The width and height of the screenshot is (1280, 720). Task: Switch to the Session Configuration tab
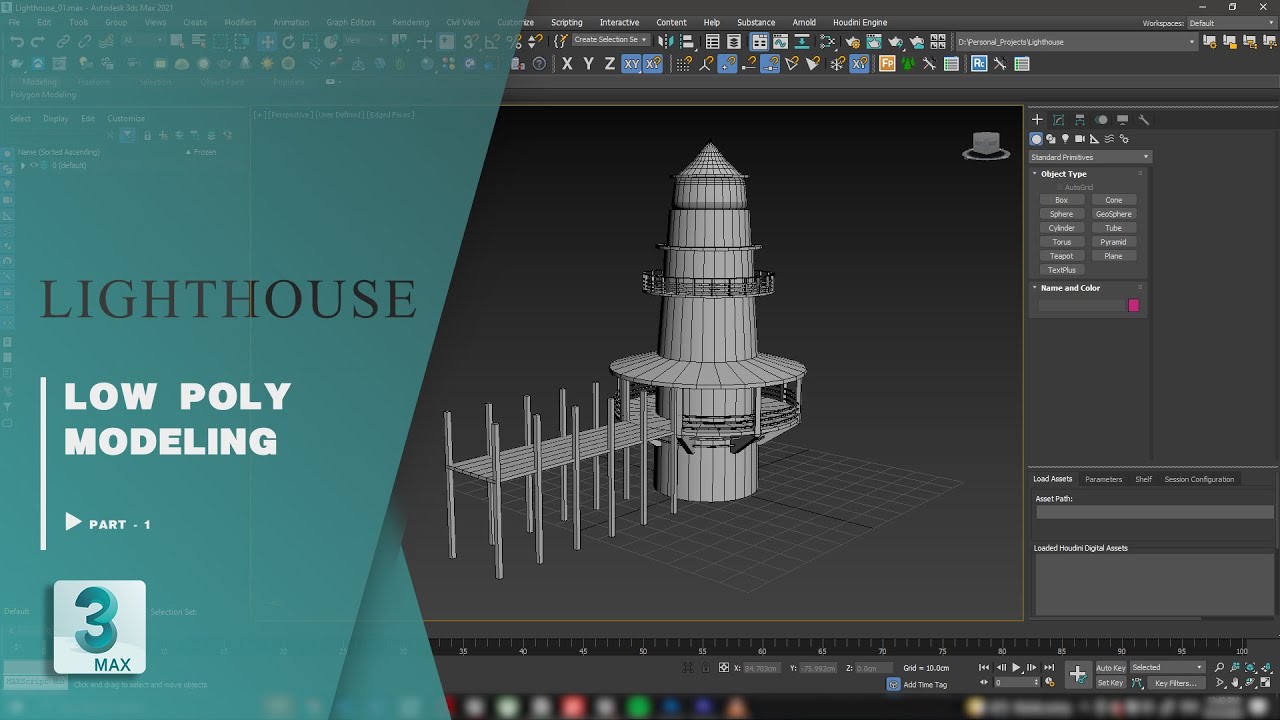click(x=1199, y=479)
